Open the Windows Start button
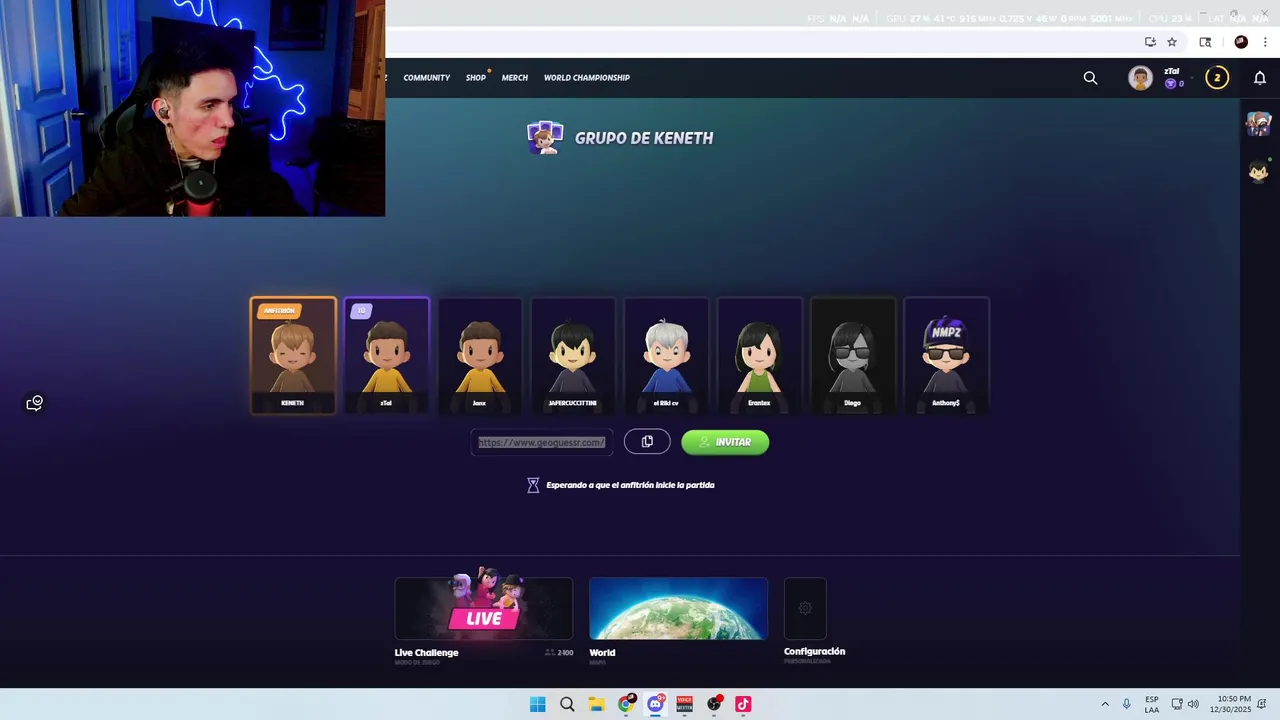1280x720 pixels. click(x=537, y=704)
